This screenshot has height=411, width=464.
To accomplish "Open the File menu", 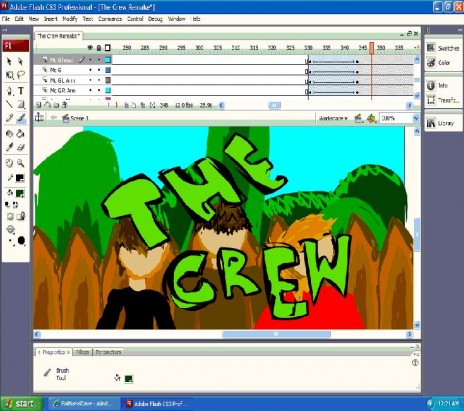I will 6,19.
